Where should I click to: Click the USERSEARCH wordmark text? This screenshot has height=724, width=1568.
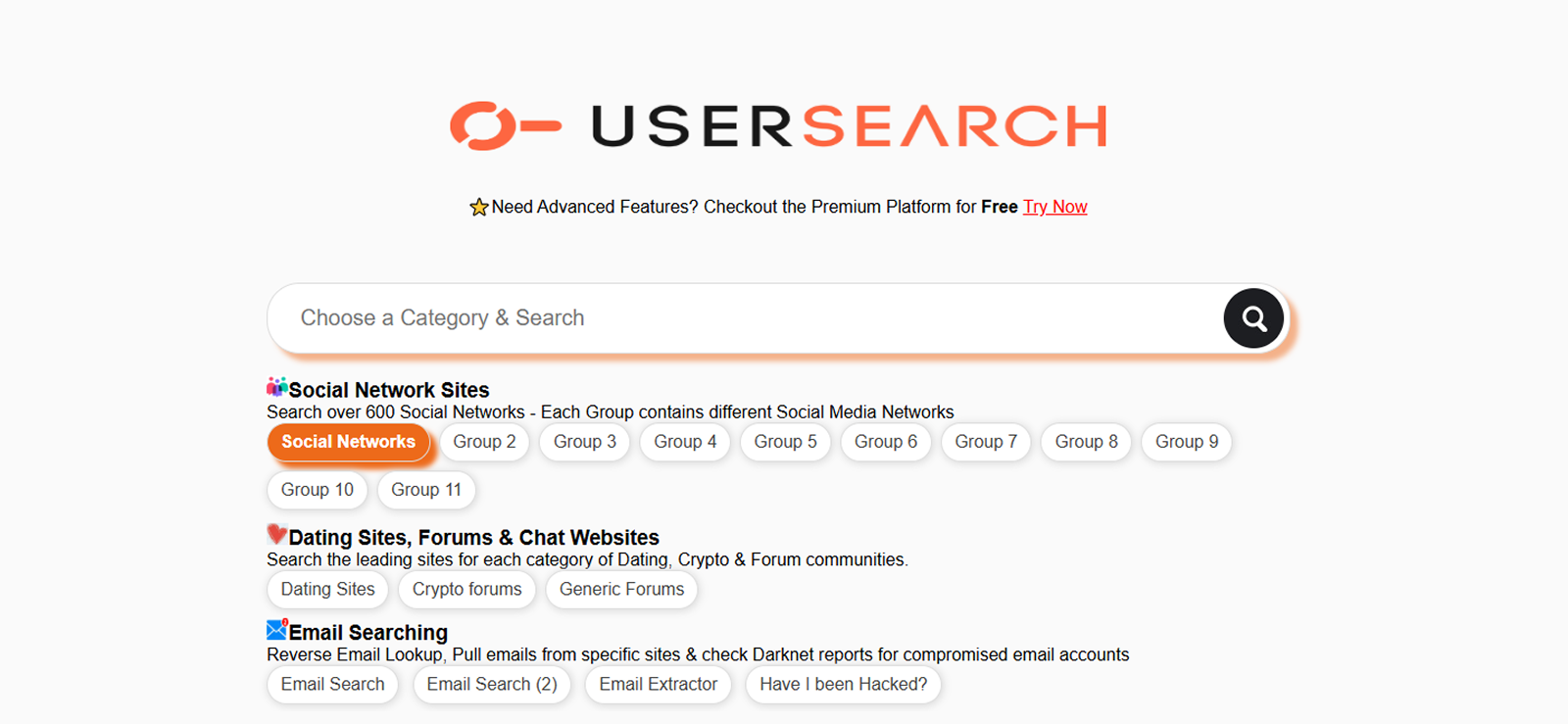[849, 125]
